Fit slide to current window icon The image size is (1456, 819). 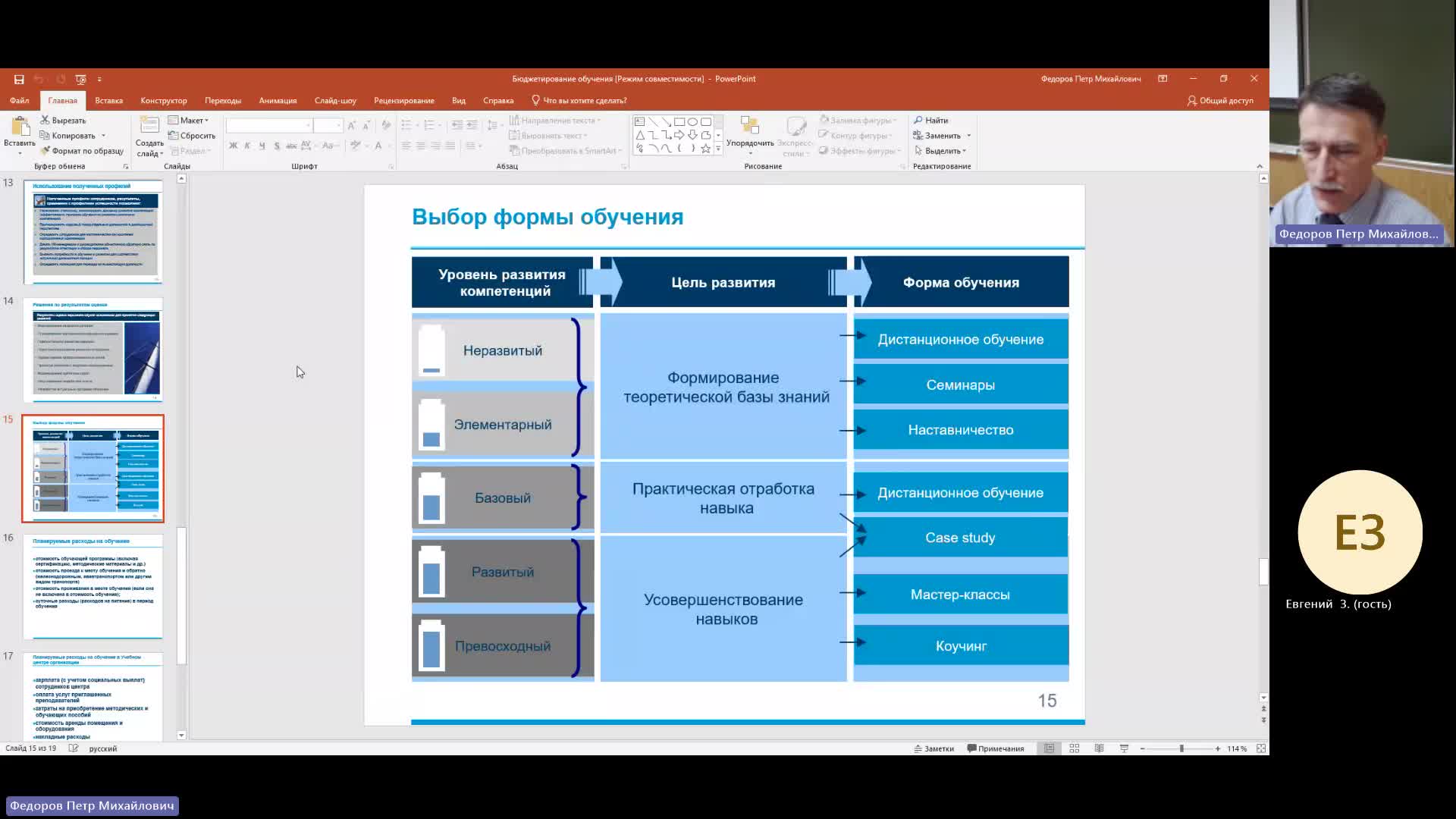[x=1261, y=748]
